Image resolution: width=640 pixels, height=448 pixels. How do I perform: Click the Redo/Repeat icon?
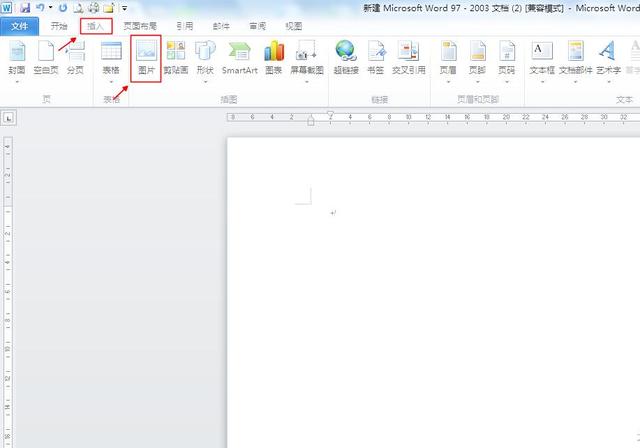[62, 7]
